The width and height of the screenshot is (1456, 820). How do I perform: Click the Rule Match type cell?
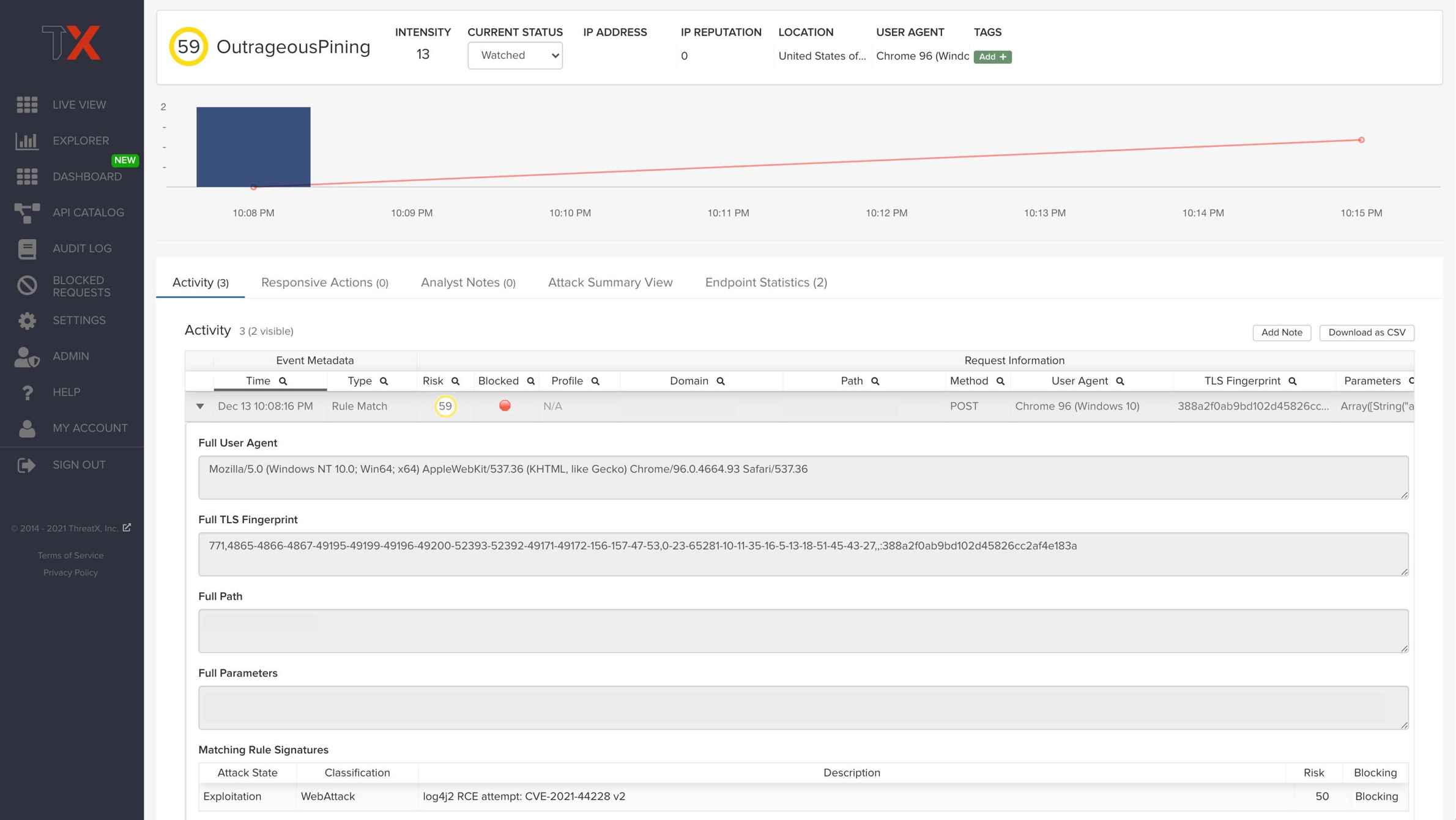pos(359,406)
